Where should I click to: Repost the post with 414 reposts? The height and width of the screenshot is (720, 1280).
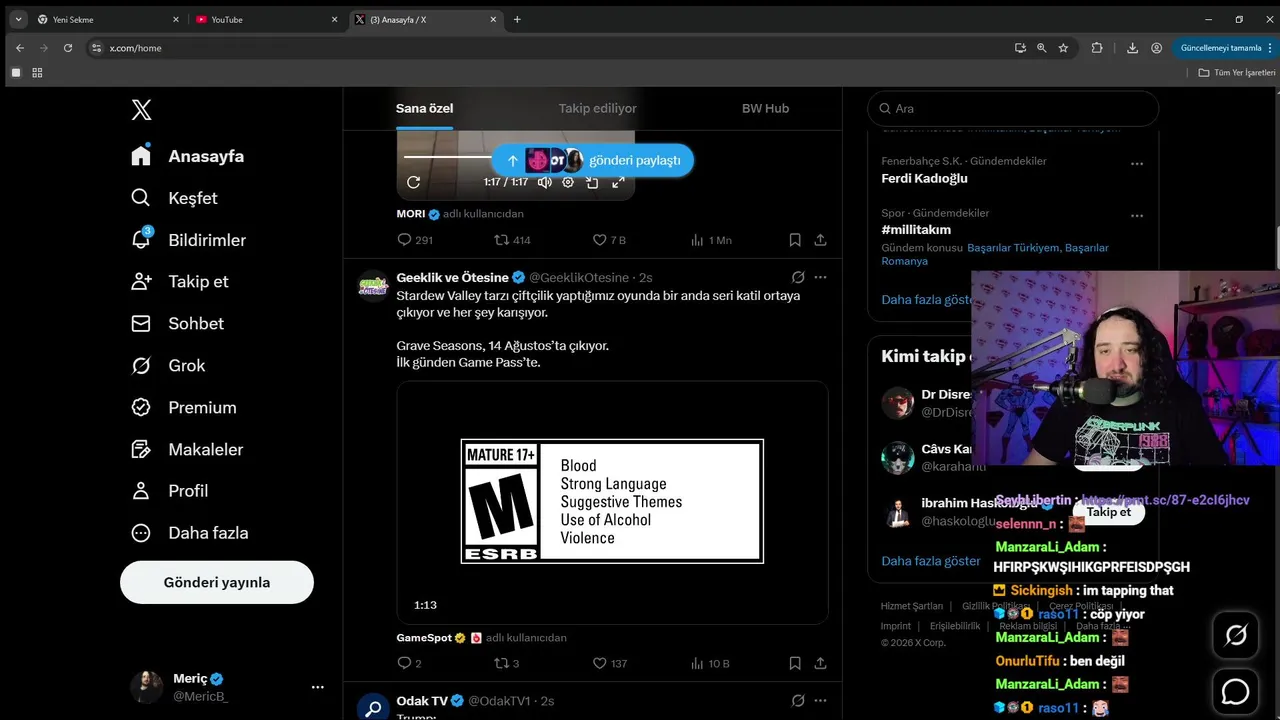(x=513, y=240)
